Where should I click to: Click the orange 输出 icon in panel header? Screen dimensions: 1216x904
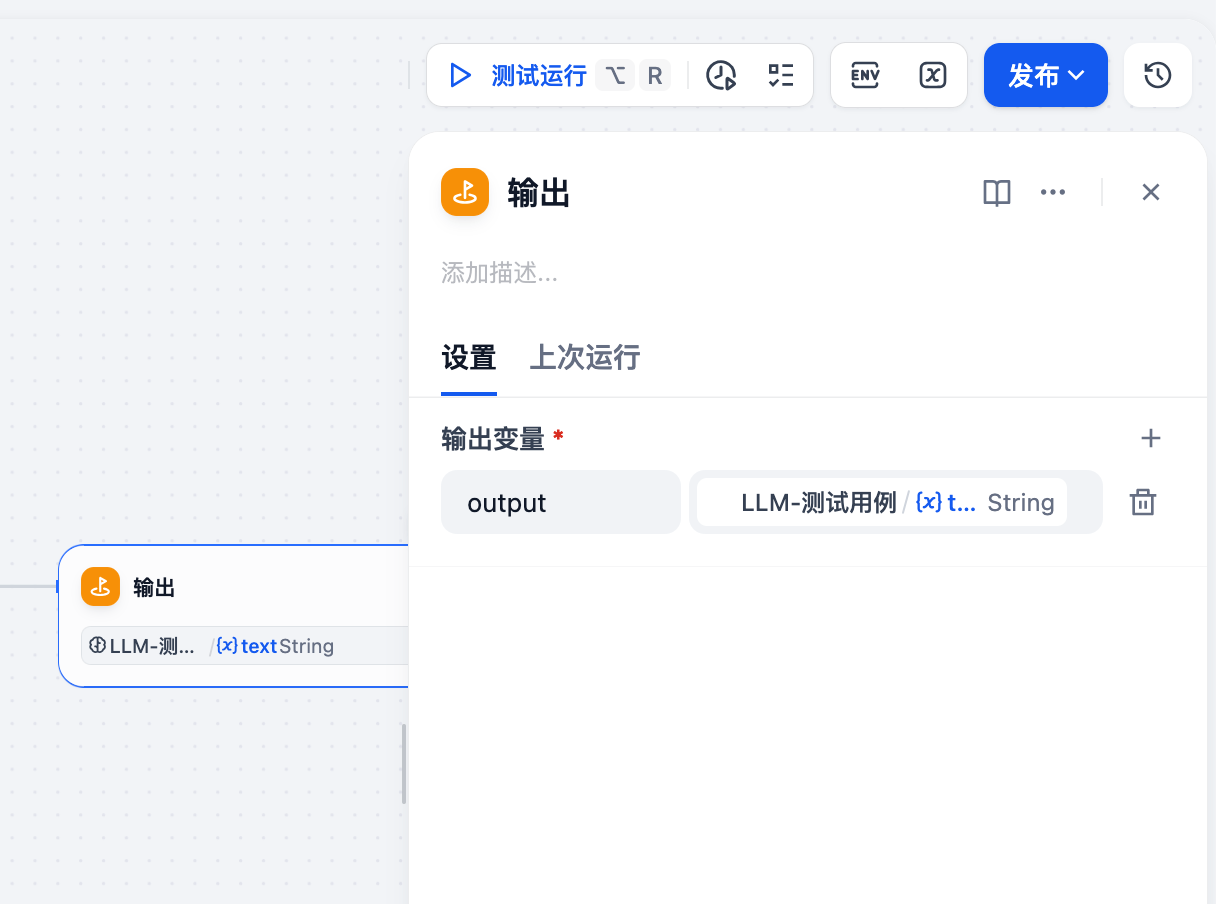(465, 192)
